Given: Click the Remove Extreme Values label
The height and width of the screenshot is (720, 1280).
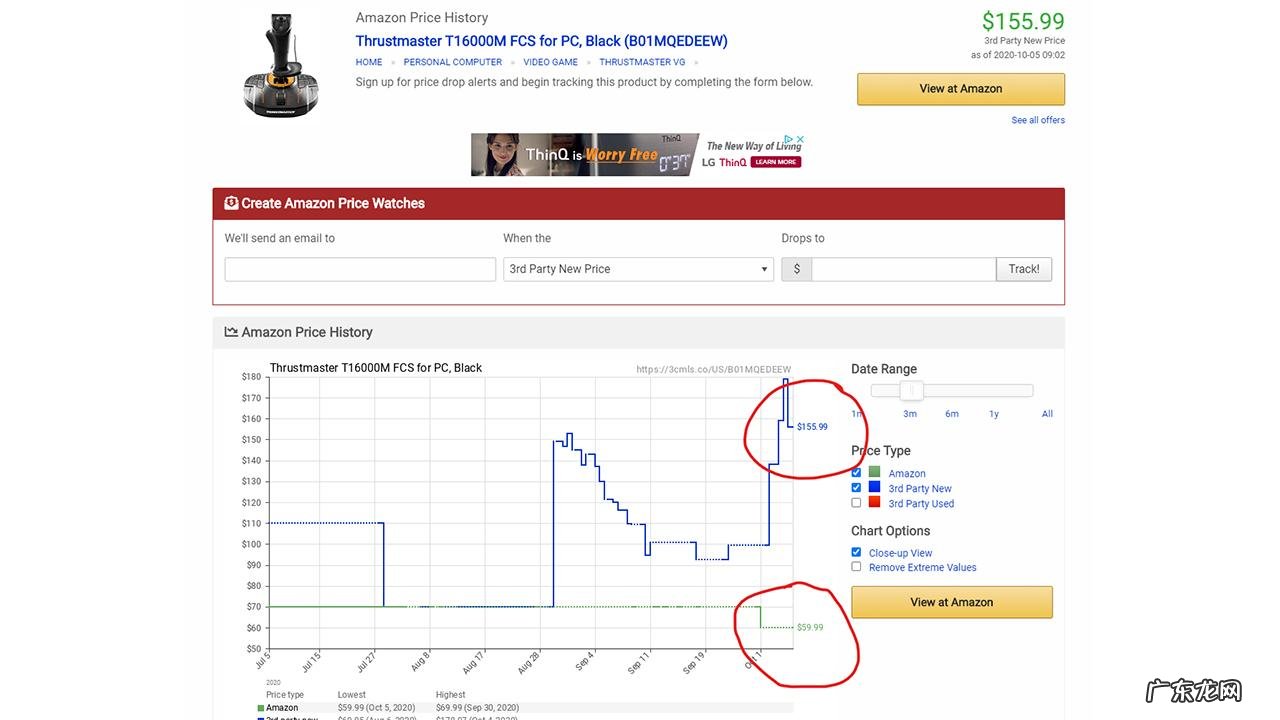Looking at the screenshot, I should [x=923, y=568].
